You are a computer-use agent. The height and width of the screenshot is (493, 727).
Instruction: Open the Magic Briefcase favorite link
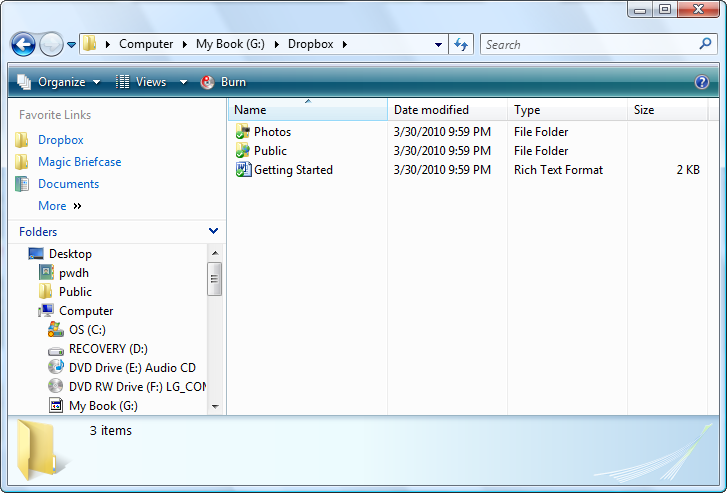pyautogui.click(x=79, y=162)
